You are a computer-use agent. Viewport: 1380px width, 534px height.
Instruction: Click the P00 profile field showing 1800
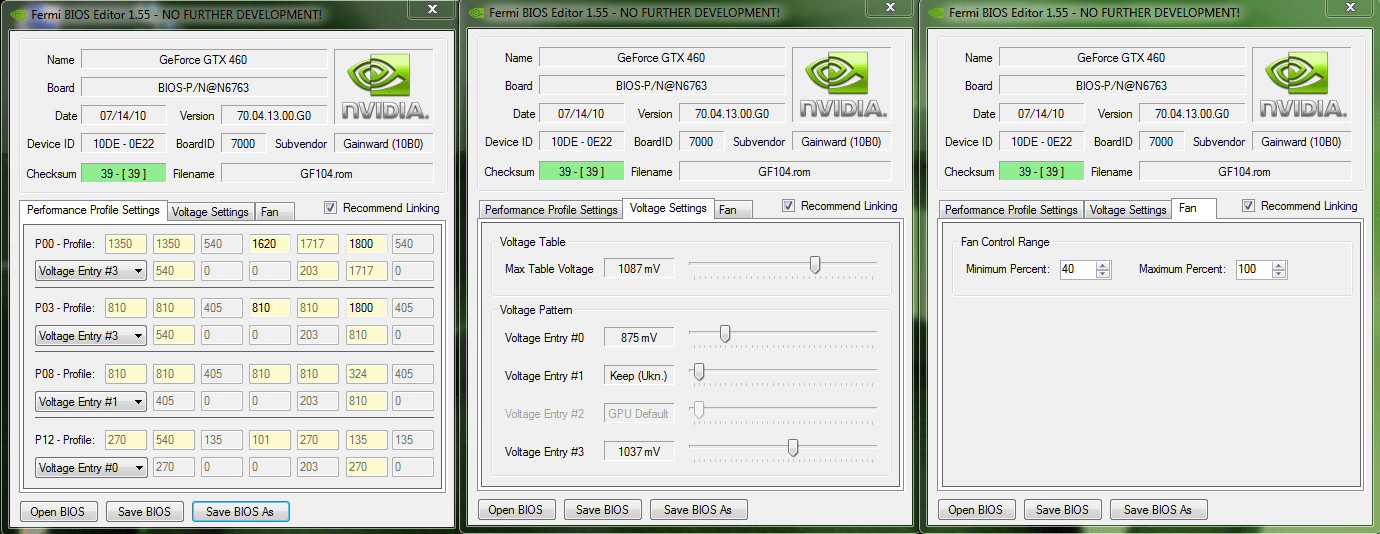tap(367, 244)
